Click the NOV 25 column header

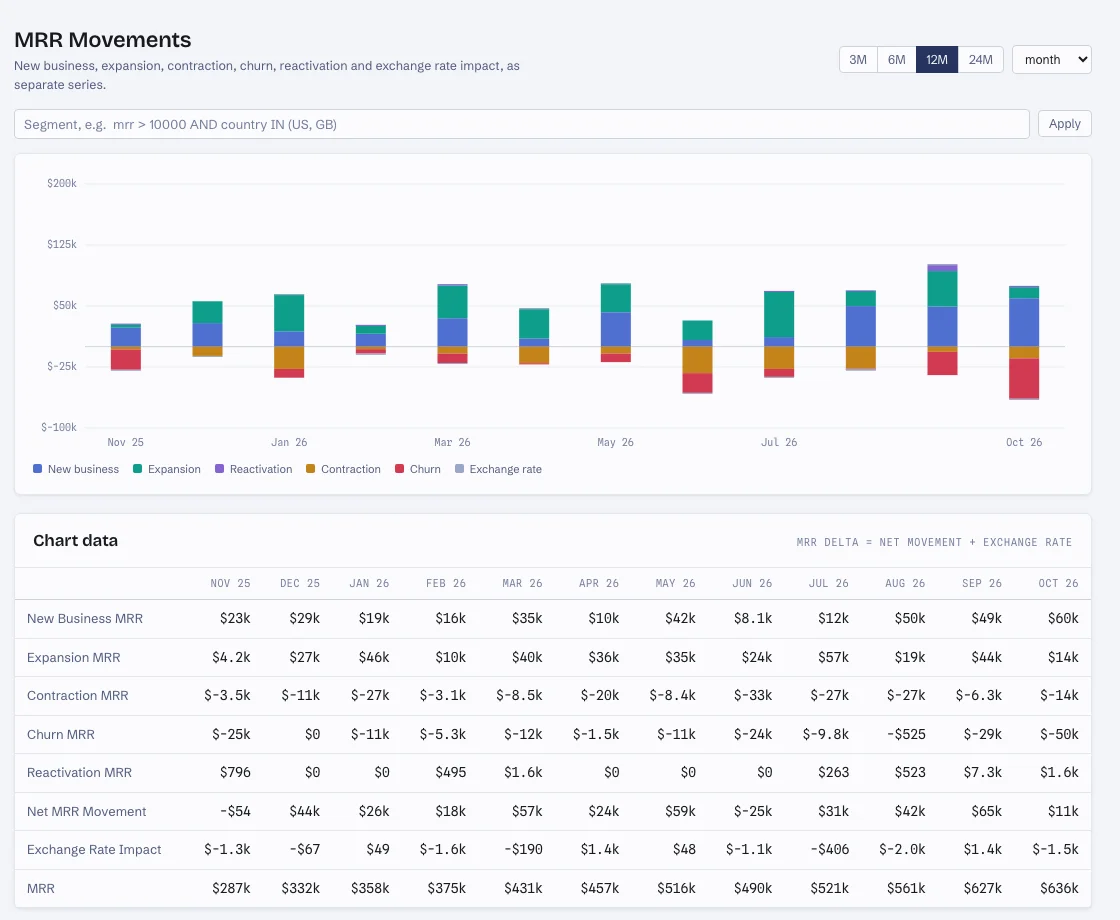tap(230, 584)
